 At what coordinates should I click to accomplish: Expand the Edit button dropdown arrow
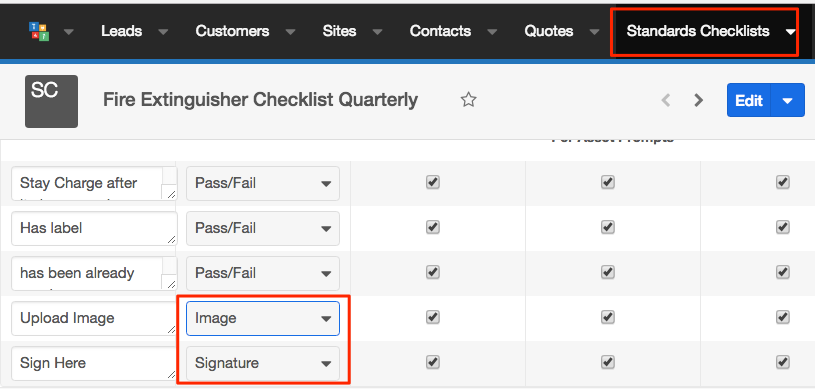pyautogui.click(x=787, y=100)
